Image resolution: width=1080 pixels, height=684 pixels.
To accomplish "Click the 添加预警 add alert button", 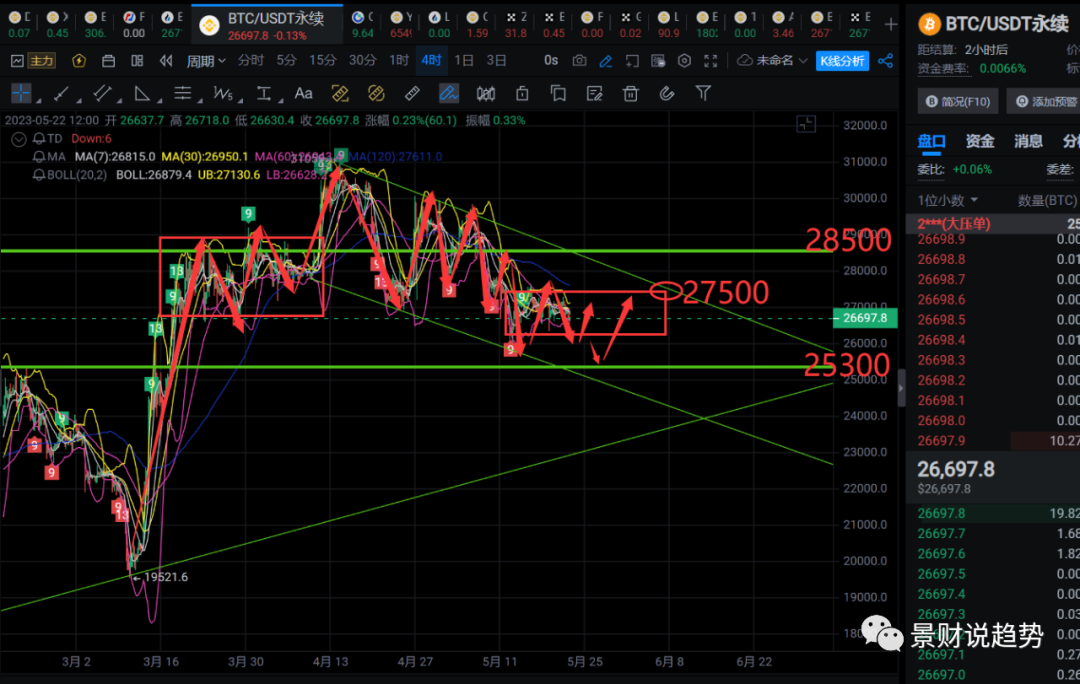I will pos(1046,101).
